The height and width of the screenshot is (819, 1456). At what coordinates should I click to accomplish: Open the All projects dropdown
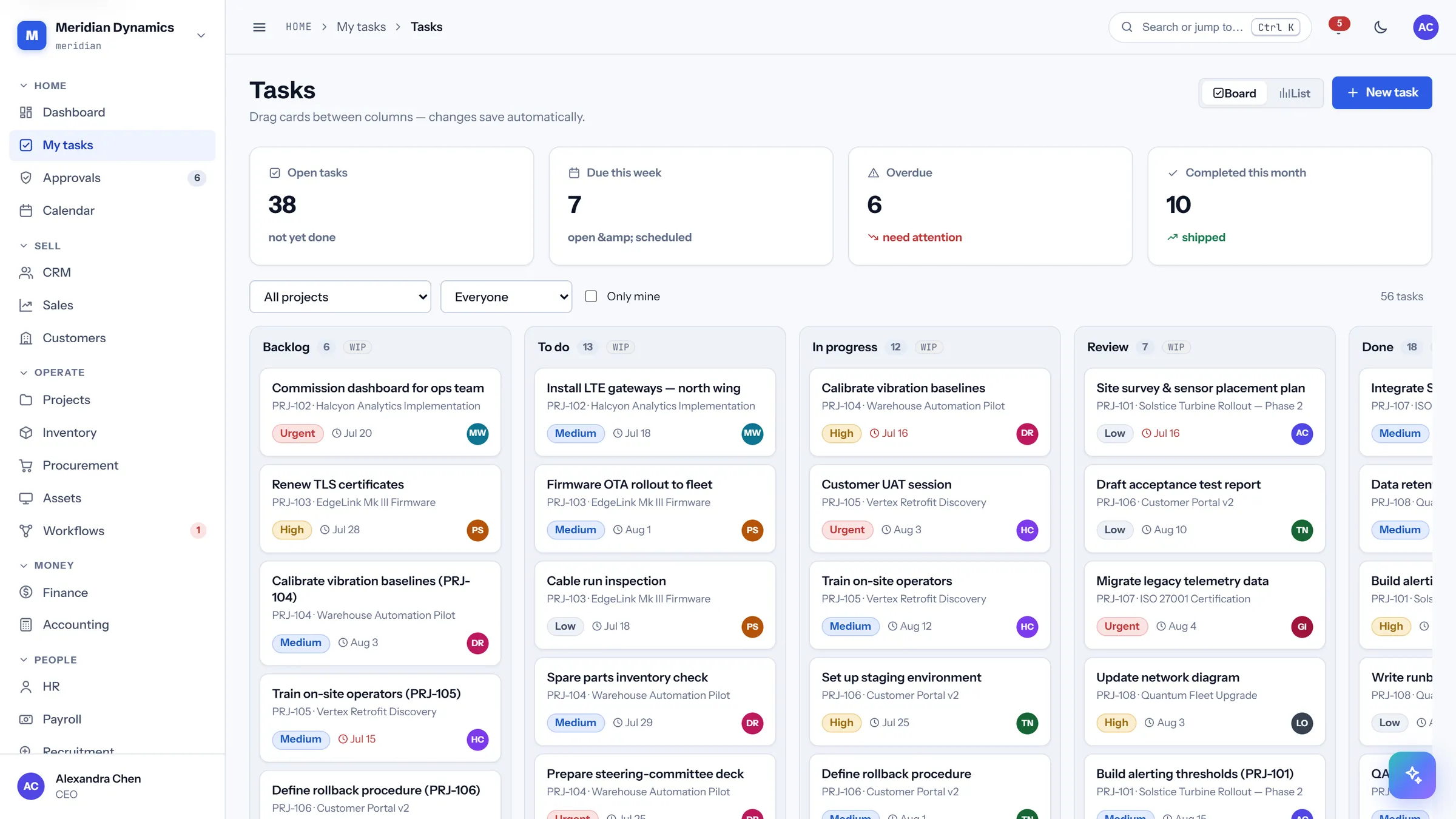(x=340, y=297)
